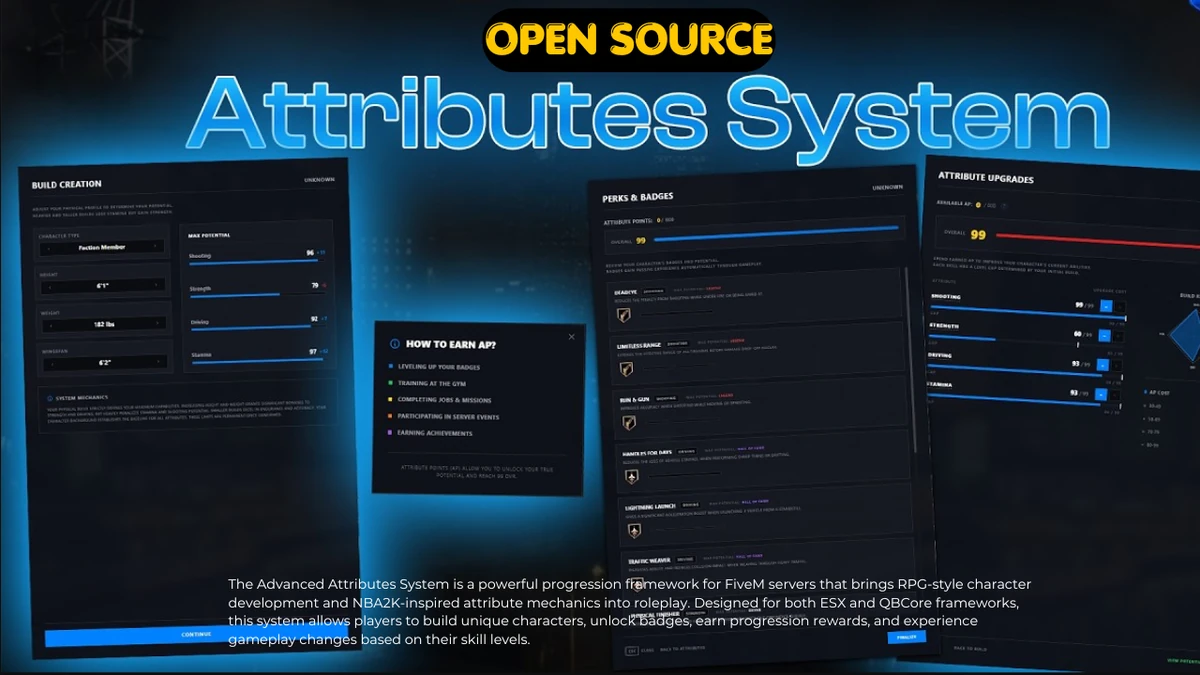The height and width of the screenshot is (675, 1200).
Task: Click the plus button for Stamina upgrade
Action: click(x=1114, y=394)
